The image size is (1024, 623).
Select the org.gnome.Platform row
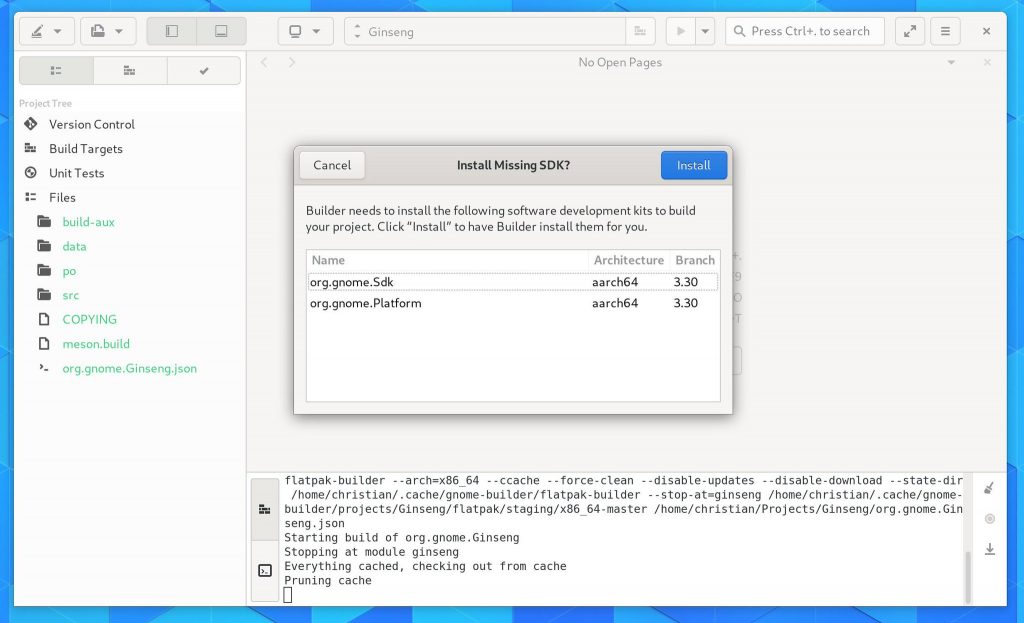(x=513, y=303)
